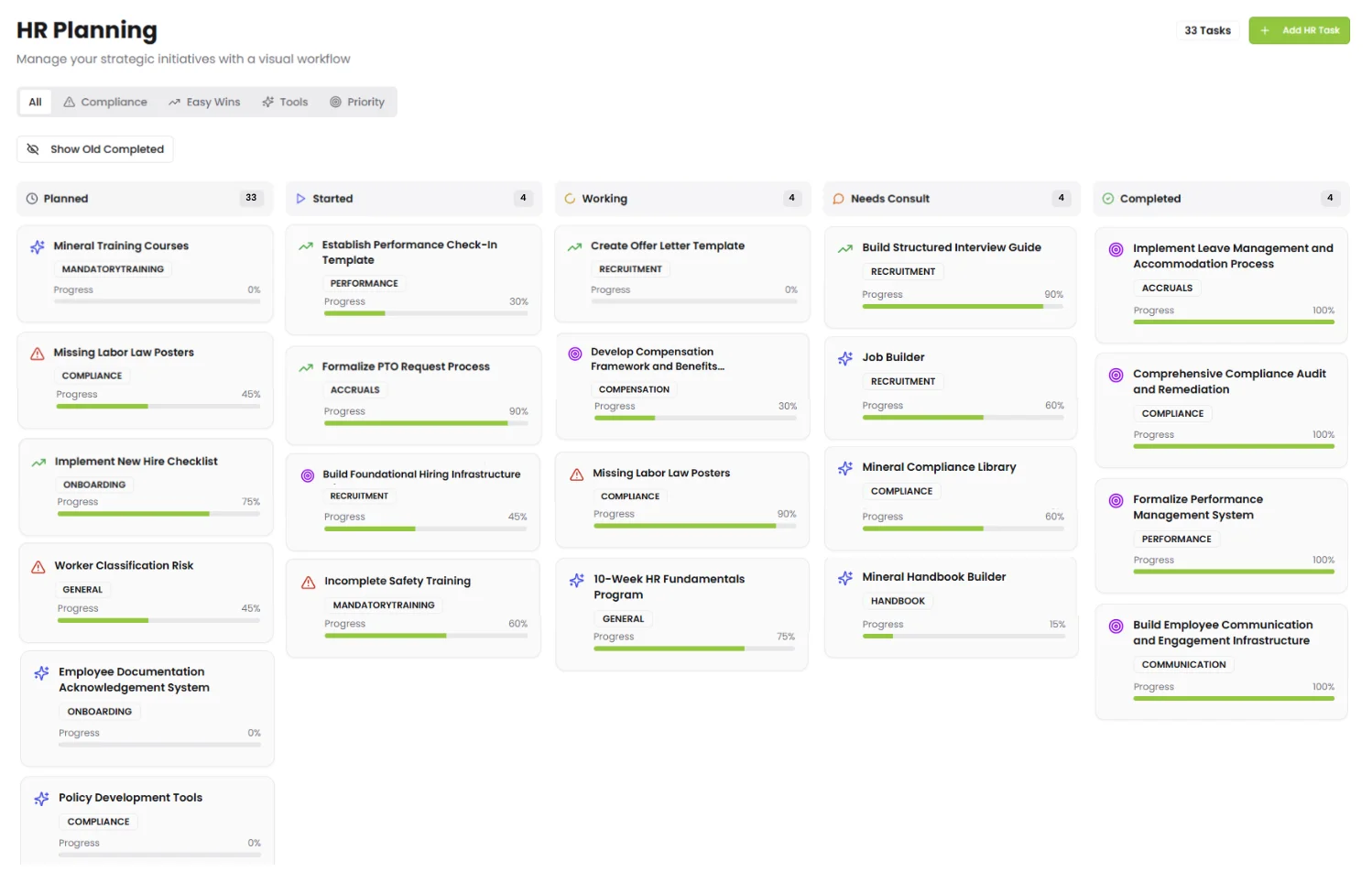Click clock icon in Planned column header
The width and height of the screenshot is (1372, 872).
(x=32, y=199)
